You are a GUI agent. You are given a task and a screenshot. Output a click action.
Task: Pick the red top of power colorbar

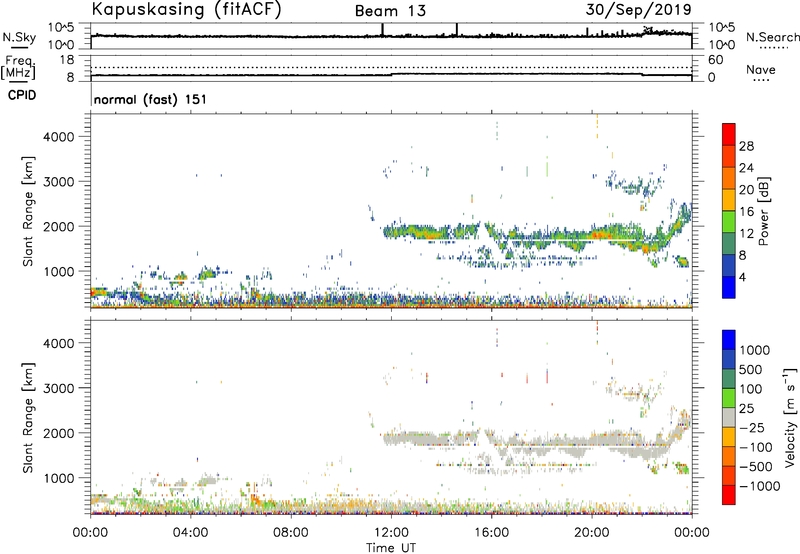(x=729, y=135)
